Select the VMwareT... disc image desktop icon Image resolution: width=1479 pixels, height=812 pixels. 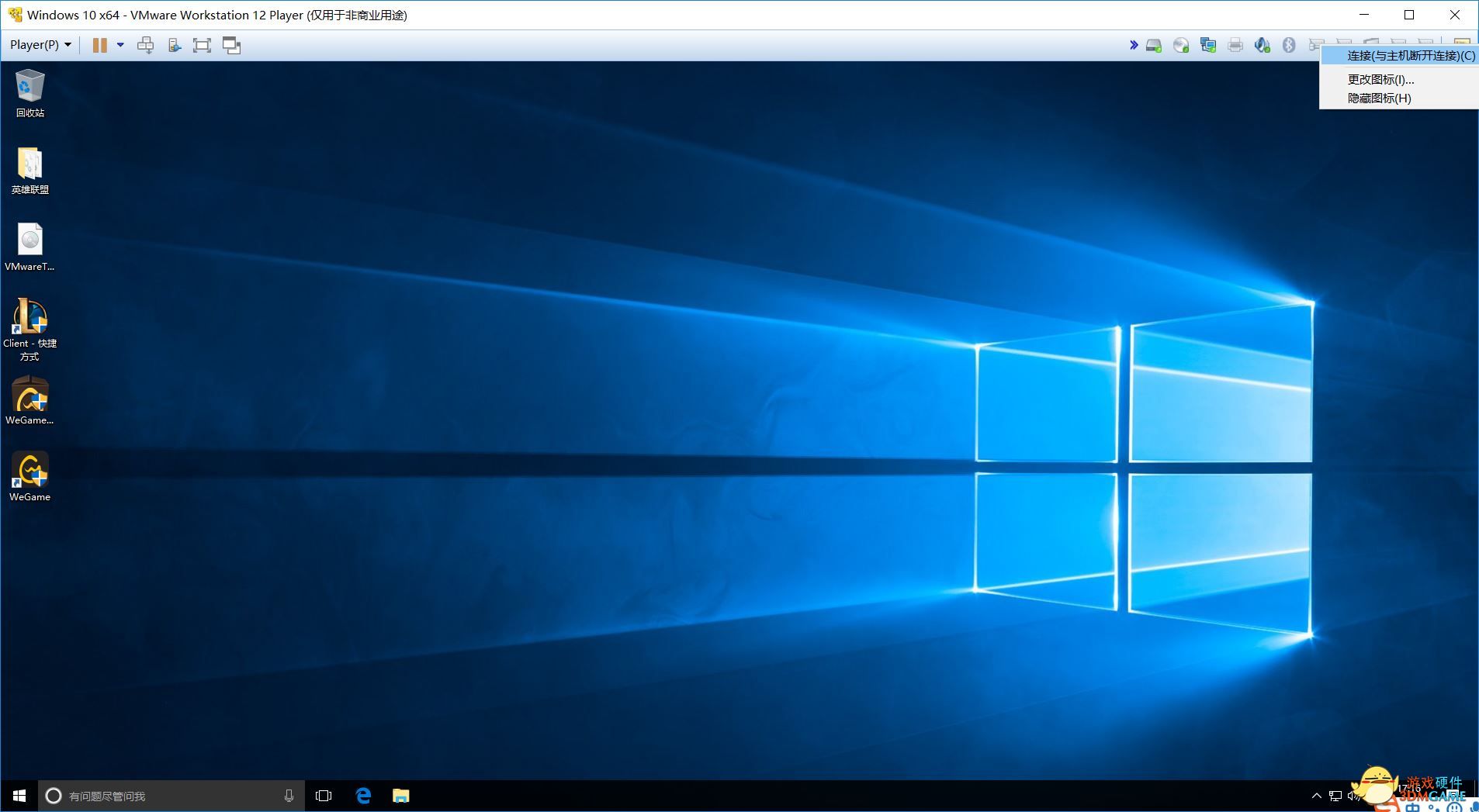30,247
